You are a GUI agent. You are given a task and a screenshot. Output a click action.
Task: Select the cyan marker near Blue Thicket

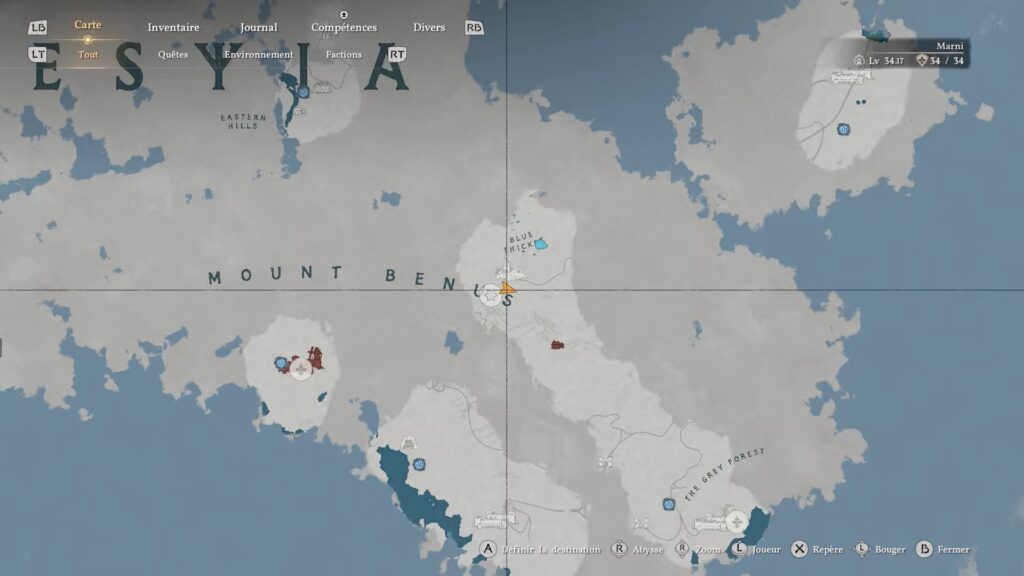[x=541, y=245]
